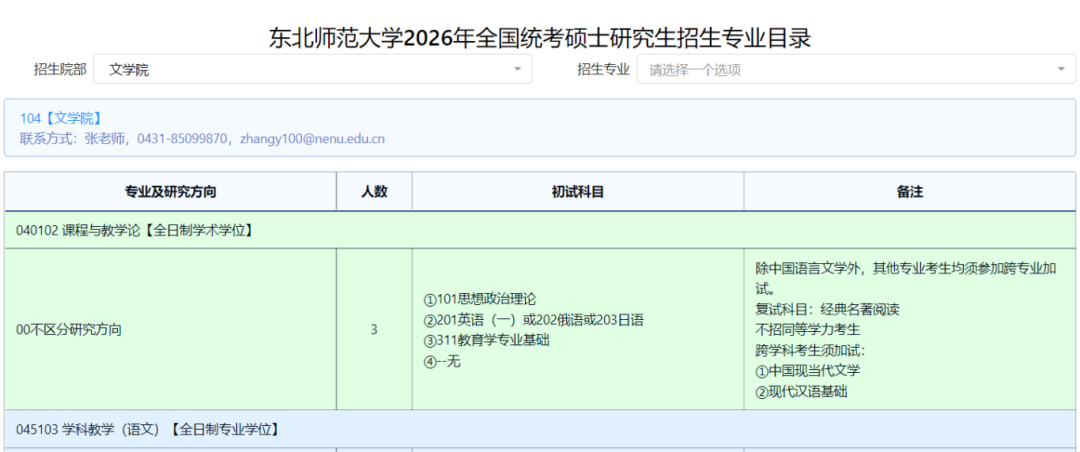Click the 备注 column header

click(909, 192)
